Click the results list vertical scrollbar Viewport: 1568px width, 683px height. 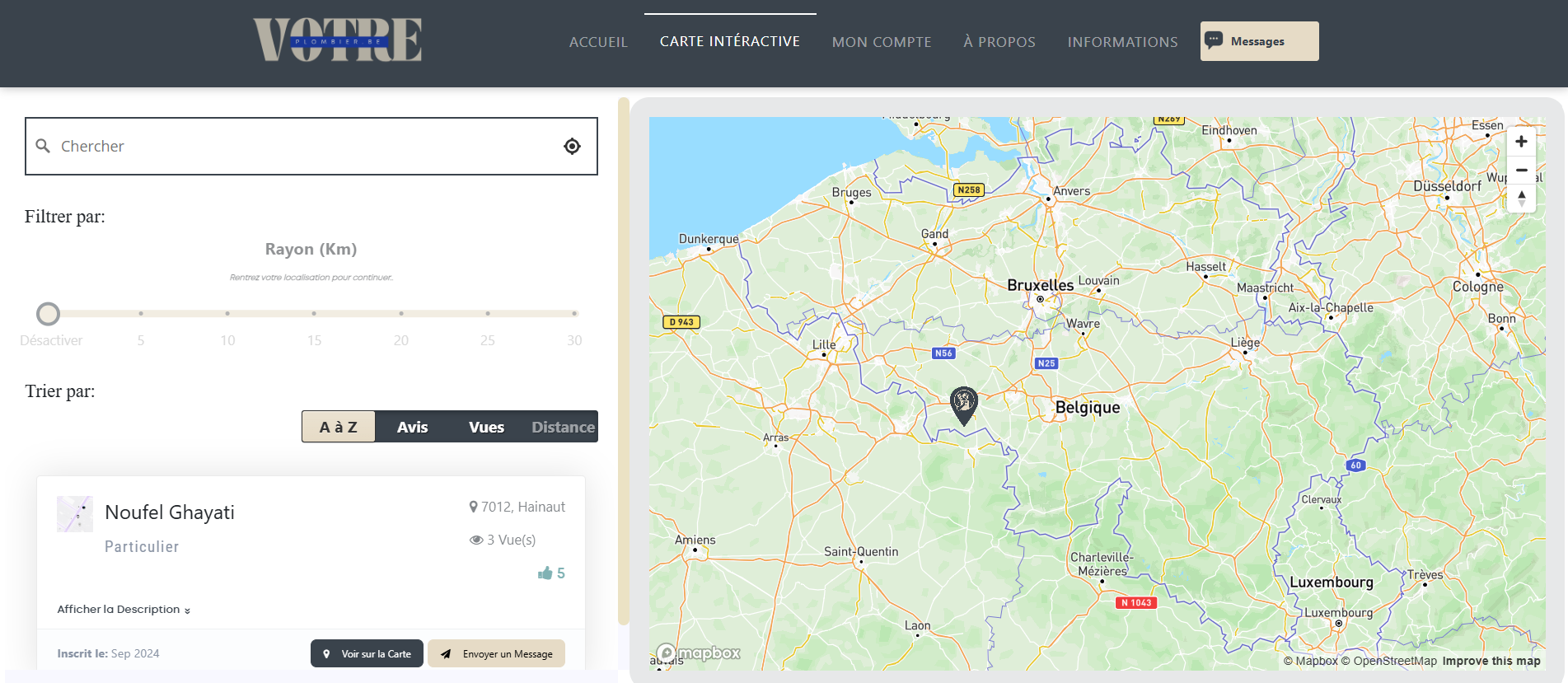[624, 361]
